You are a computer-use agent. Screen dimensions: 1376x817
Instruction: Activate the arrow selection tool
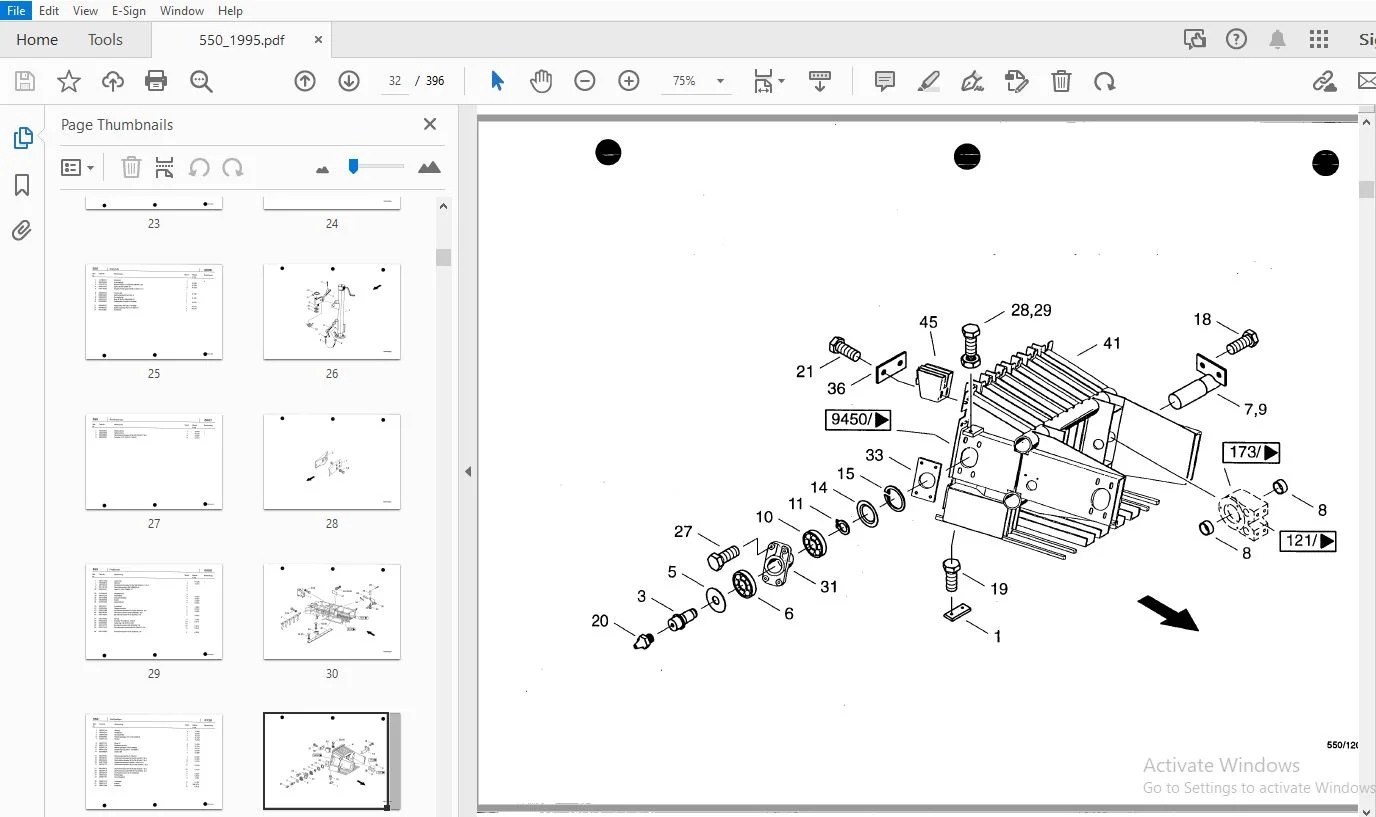click(x=497, y=81)
